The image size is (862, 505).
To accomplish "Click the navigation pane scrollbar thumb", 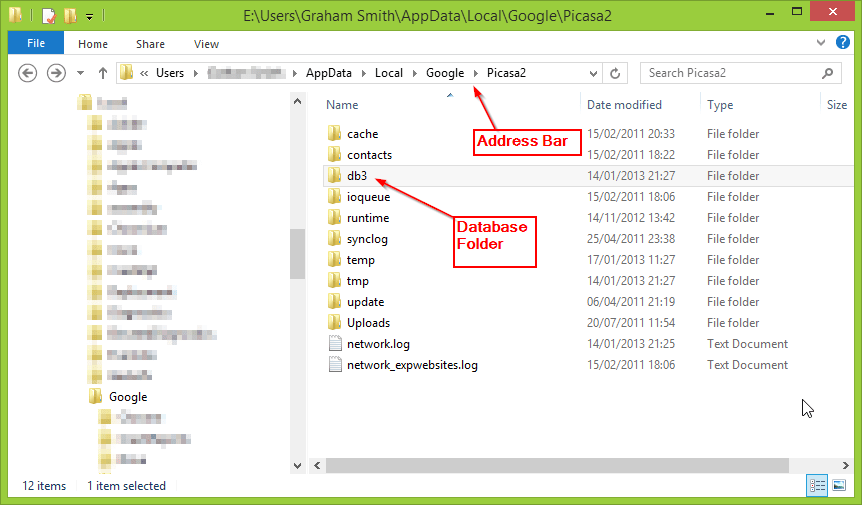I will (297, 254).
